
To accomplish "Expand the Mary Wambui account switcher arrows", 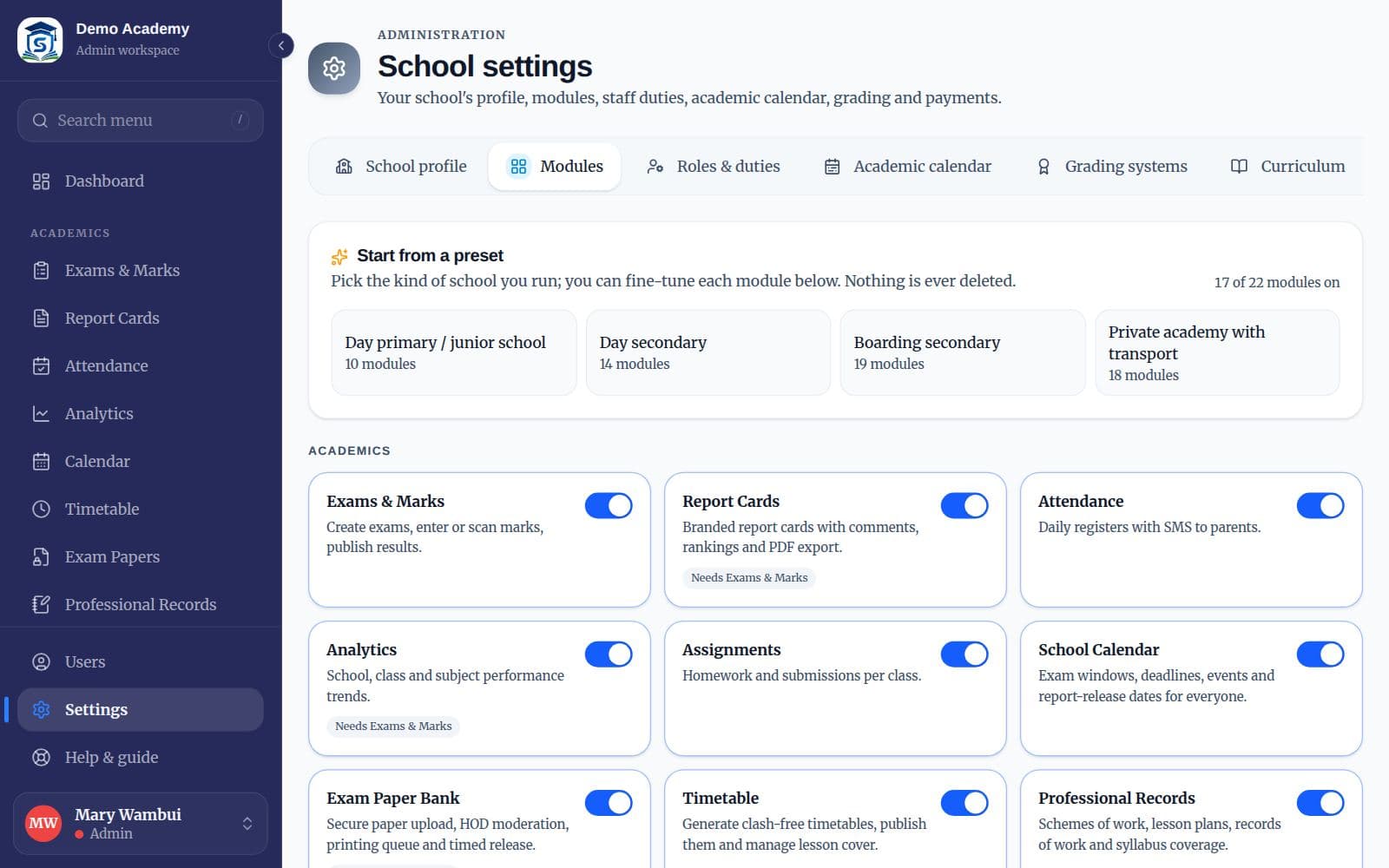I will point(247,824).
